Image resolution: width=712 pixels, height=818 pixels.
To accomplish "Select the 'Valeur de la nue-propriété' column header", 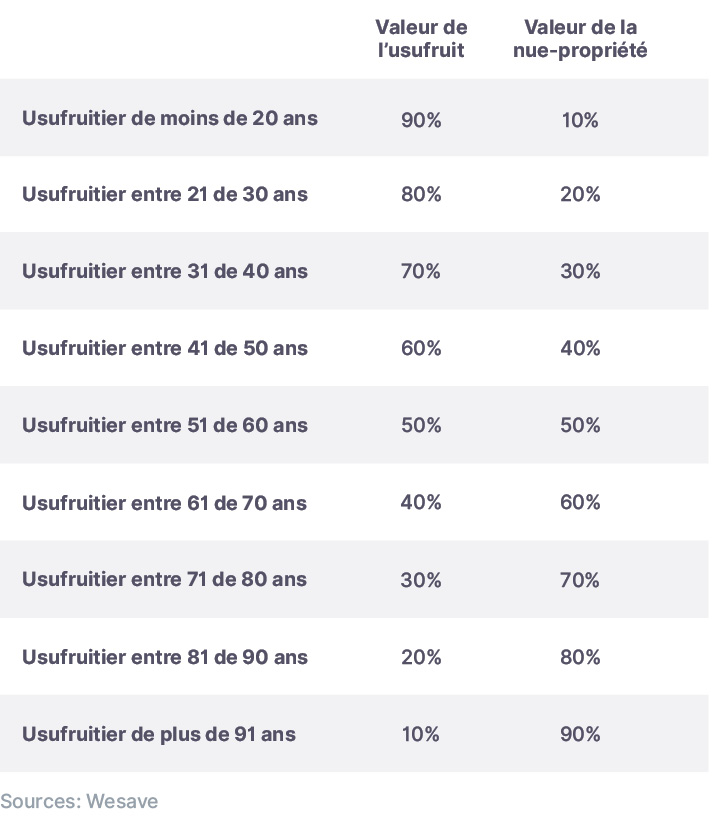I will click(x=580, y=39).
